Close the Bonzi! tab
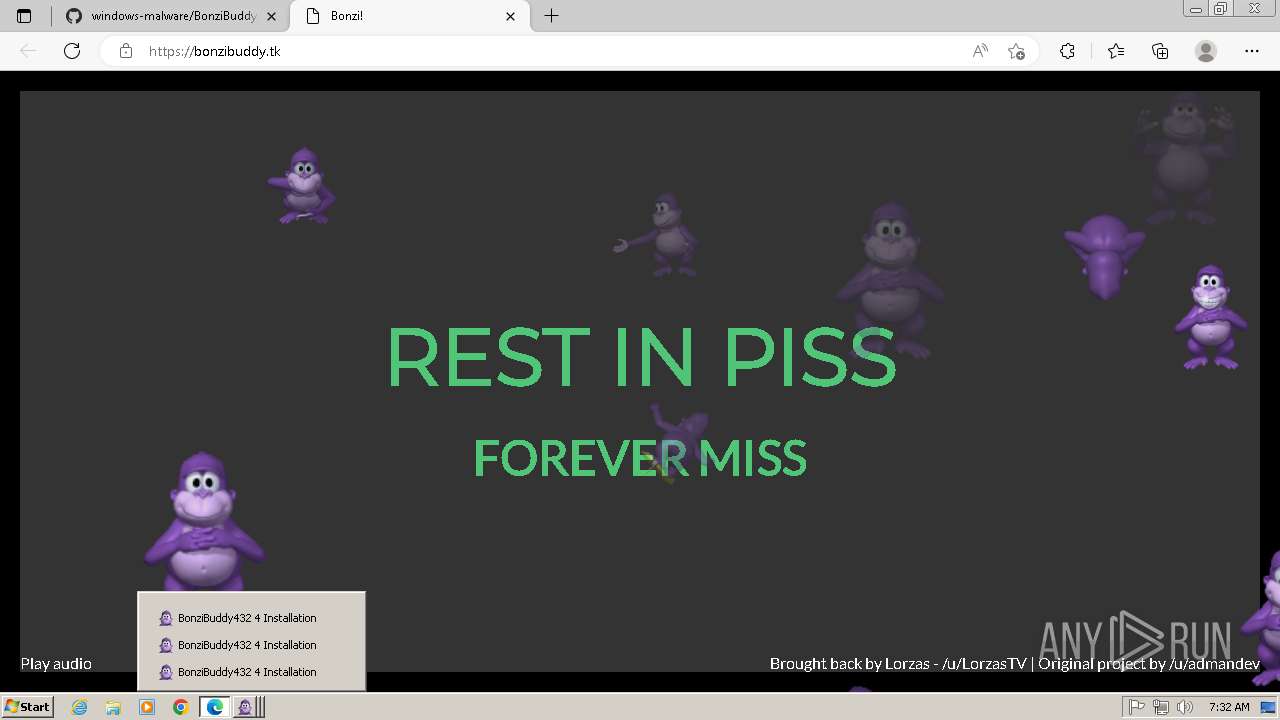 (x=511, y=16)
